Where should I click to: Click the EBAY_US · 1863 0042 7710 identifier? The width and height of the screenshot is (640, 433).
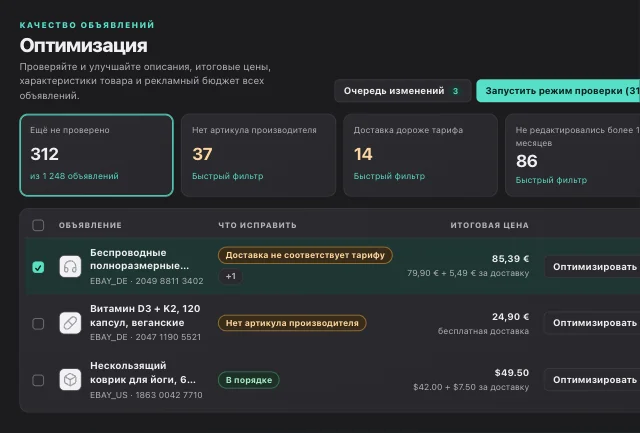click(x=146, y=395)
